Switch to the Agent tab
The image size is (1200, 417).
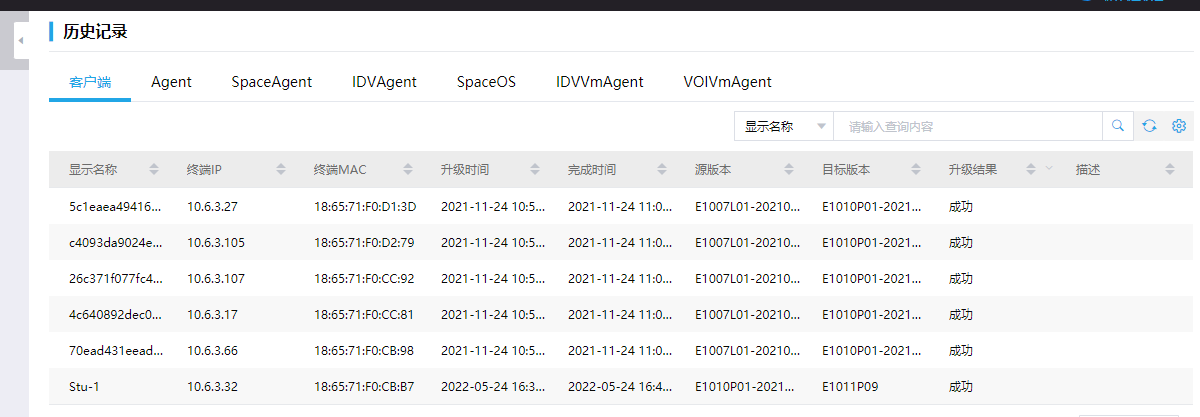tap(171, 82)
